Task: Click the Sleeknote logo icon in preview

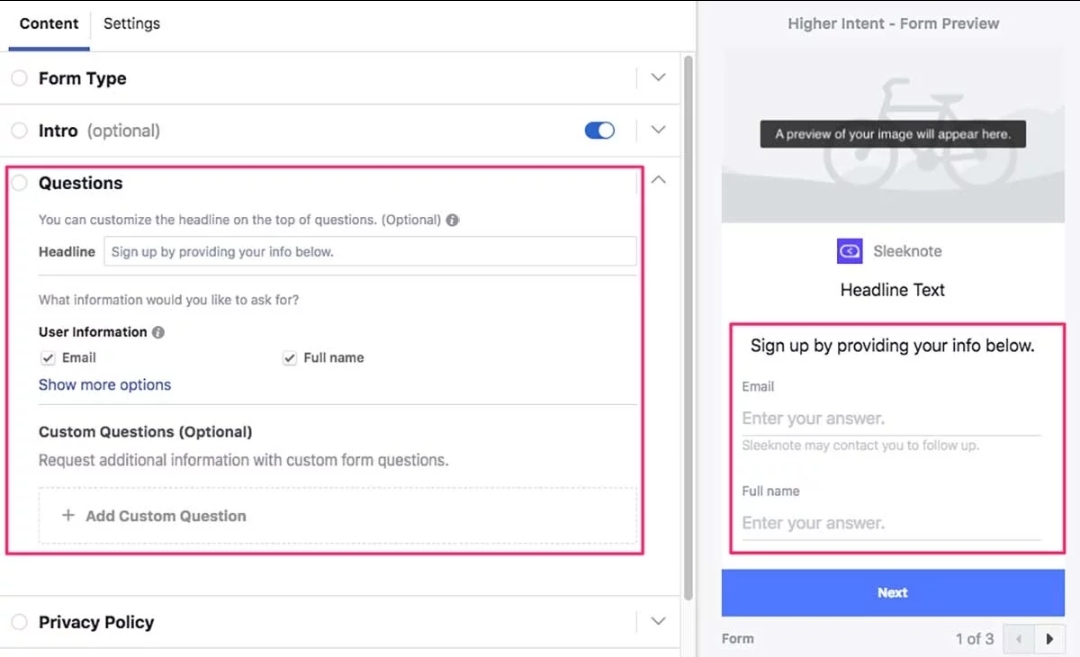Action: [x=849, y=251]
